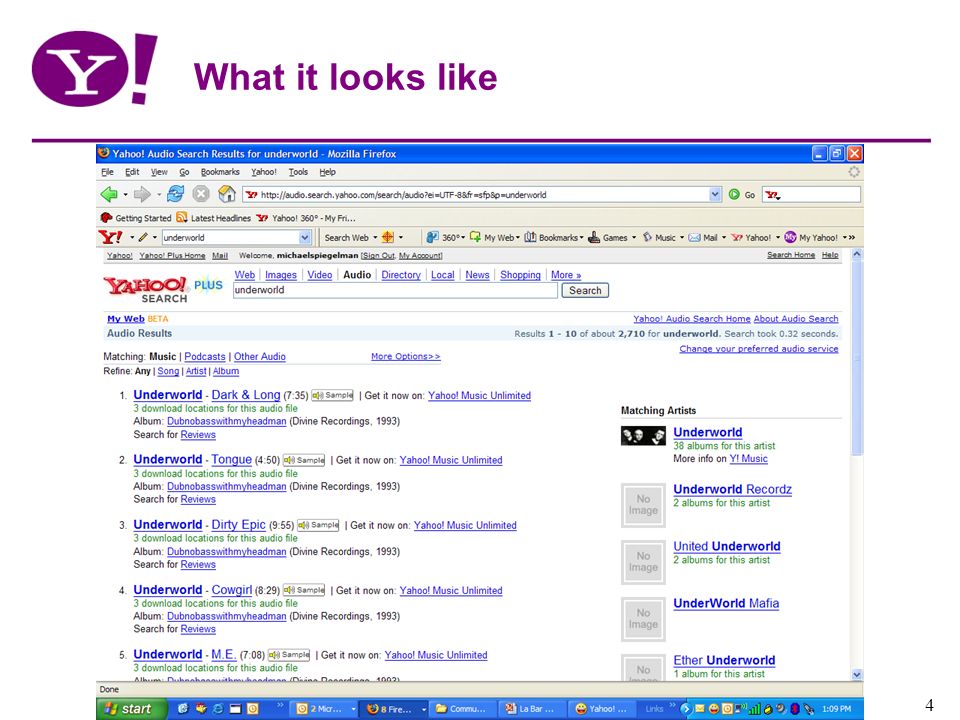Click the Yahoo Y! toolbar logo
960x720 pixels.
pyautogui.click(x=111, y=237)
